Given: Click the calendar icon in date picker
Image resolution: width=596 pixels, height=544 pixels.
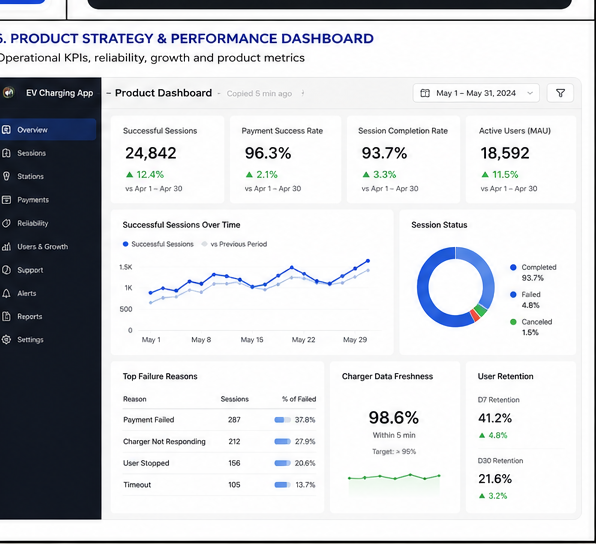Looking at the screenshot, I should (x=425, y=93).
